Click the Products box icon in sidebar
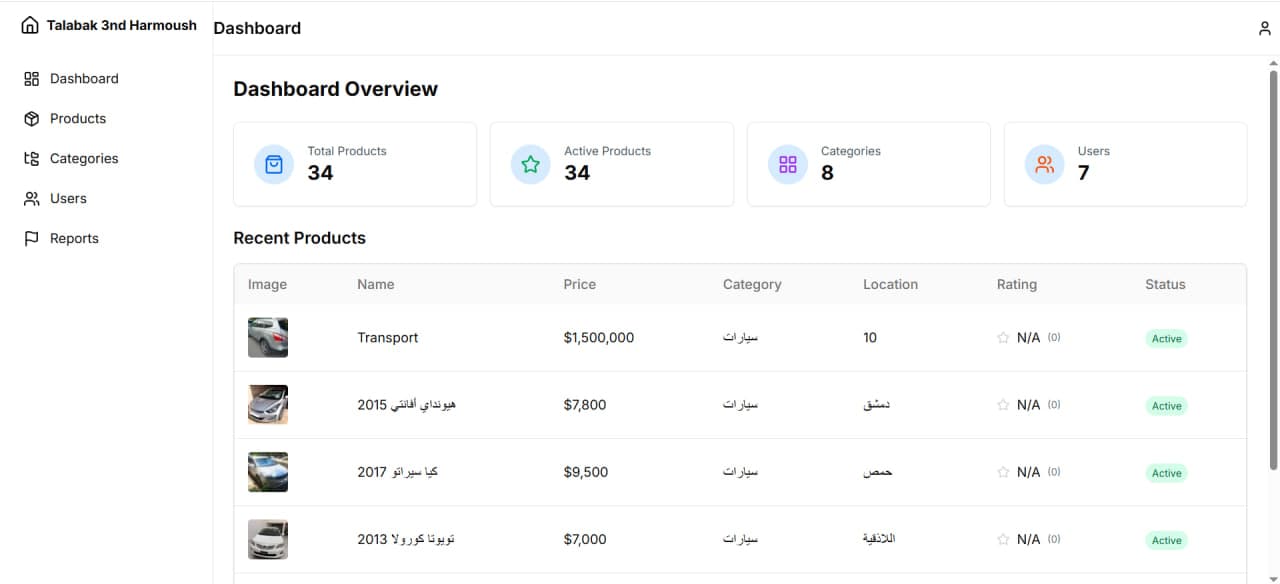Viewport: 1280px width, 584px height. [x=31, y=118]
